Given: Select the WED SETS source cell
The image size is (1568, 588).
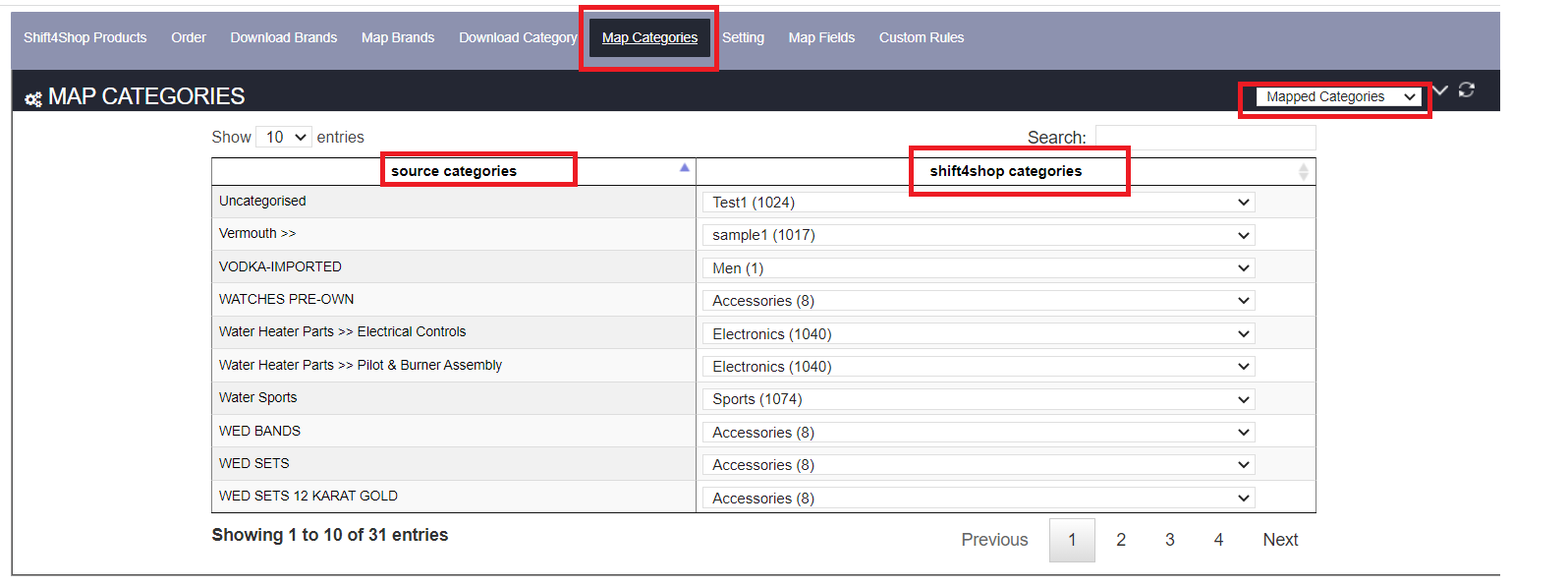Looking at the screenshot, I should tap(454, 463).
